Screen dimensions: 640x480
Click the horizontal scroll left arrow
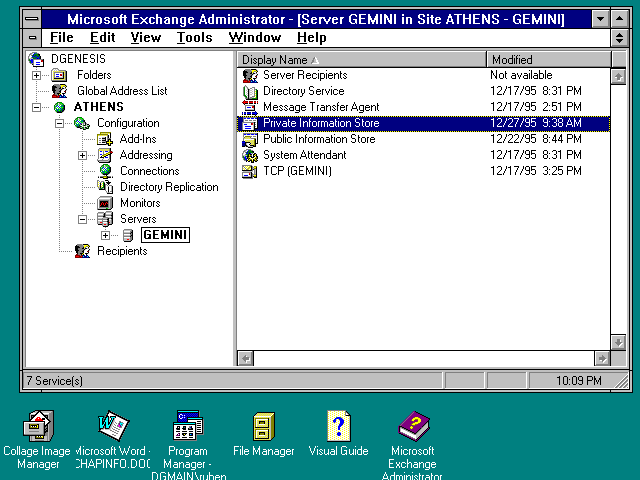(245, 358)
